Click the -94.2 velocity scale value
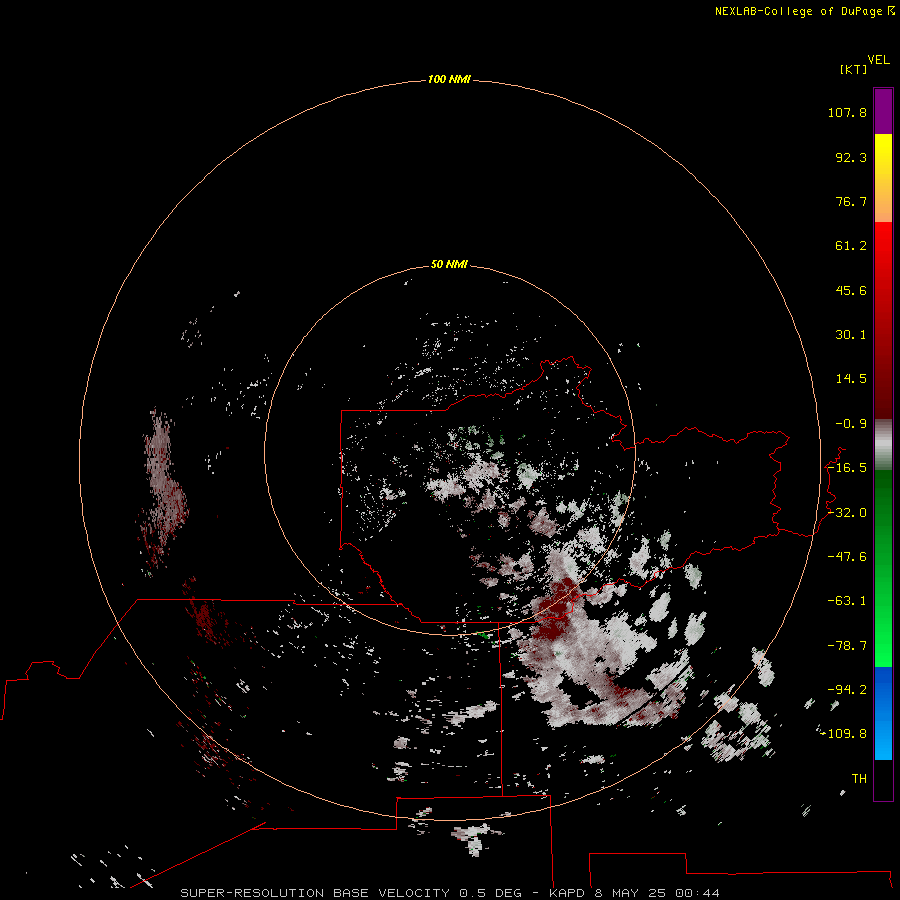The width and height of the screenshot is (900, 900). click(847, 690)
